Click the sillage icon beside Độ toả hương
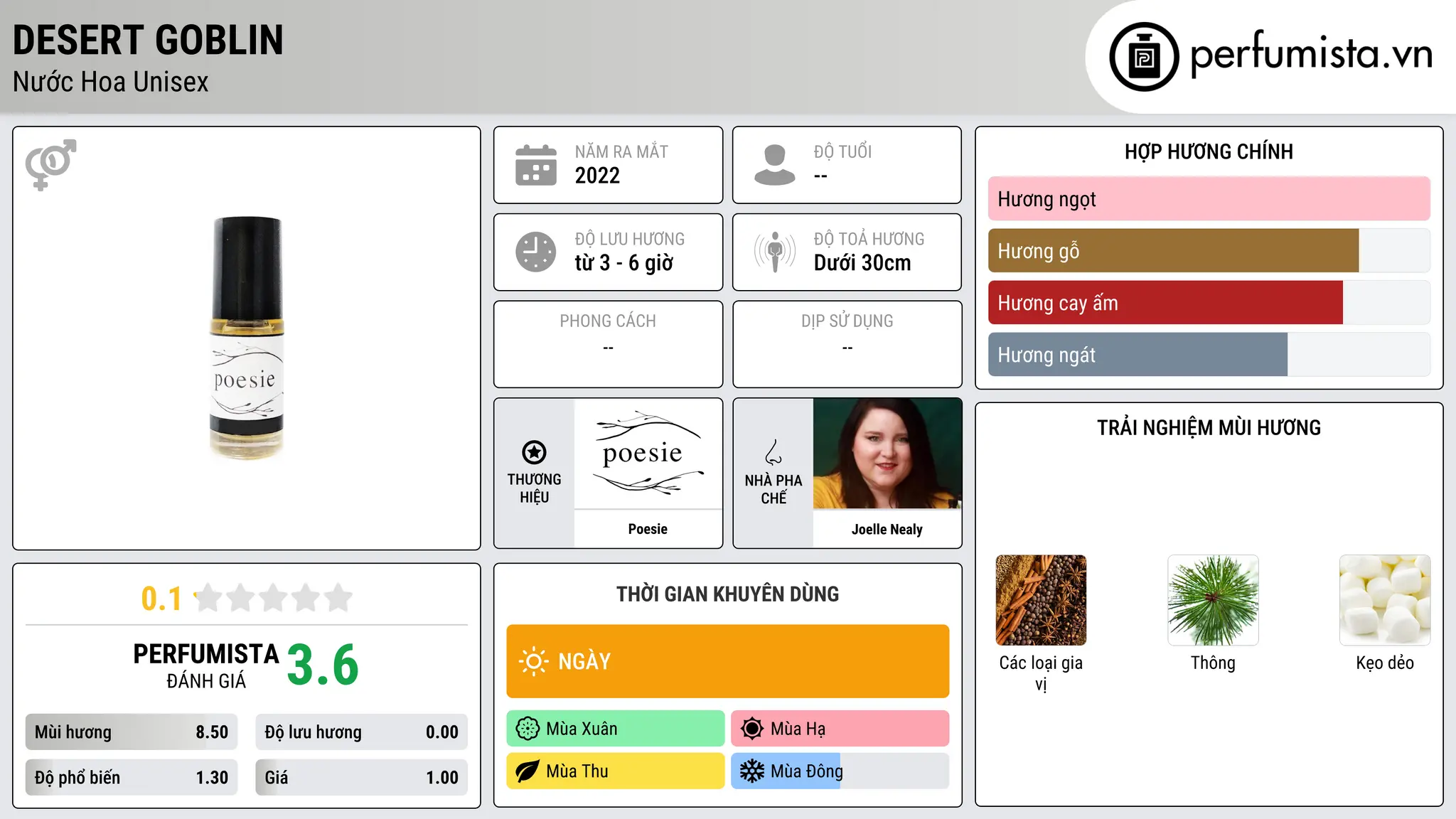Viewport: 1456px width, 819px height. [x=775, y=252]
